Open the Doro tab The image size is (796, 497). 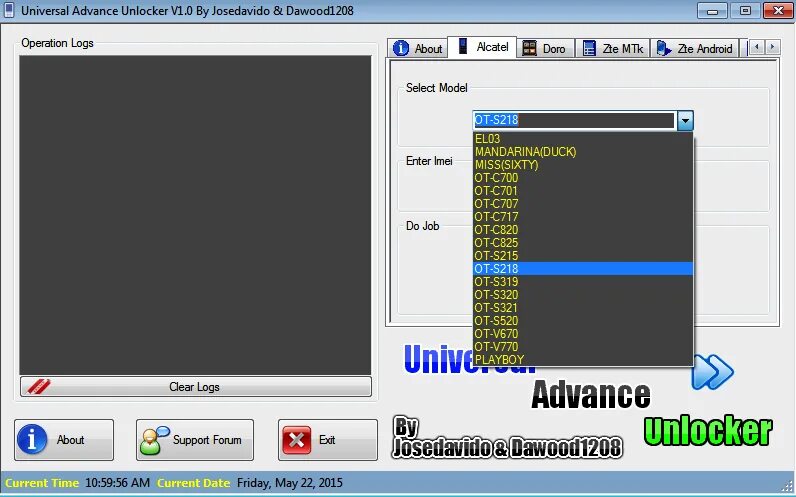545,48
